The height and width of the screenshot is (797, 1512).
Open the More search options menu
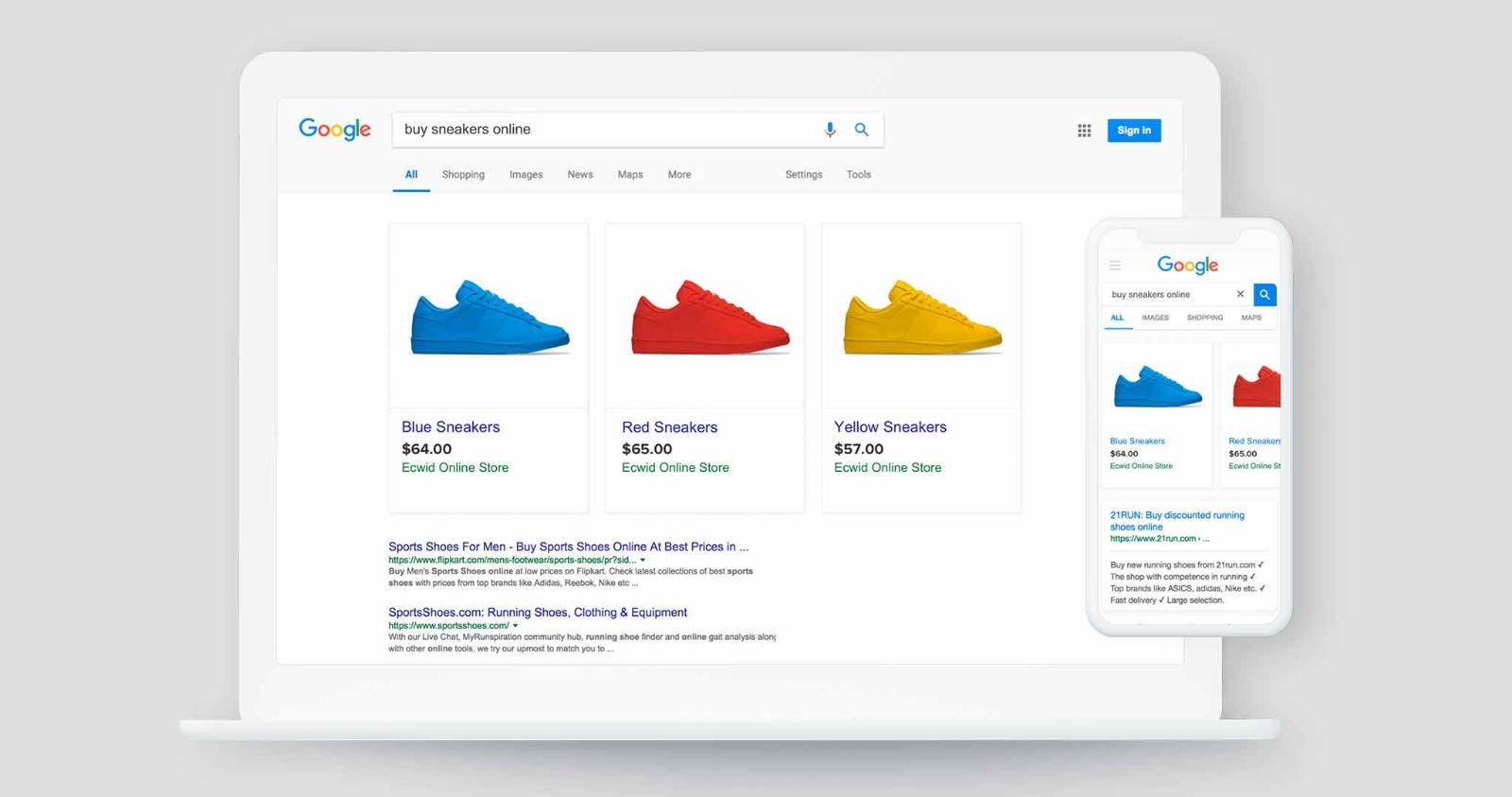[x=679, y=175]
